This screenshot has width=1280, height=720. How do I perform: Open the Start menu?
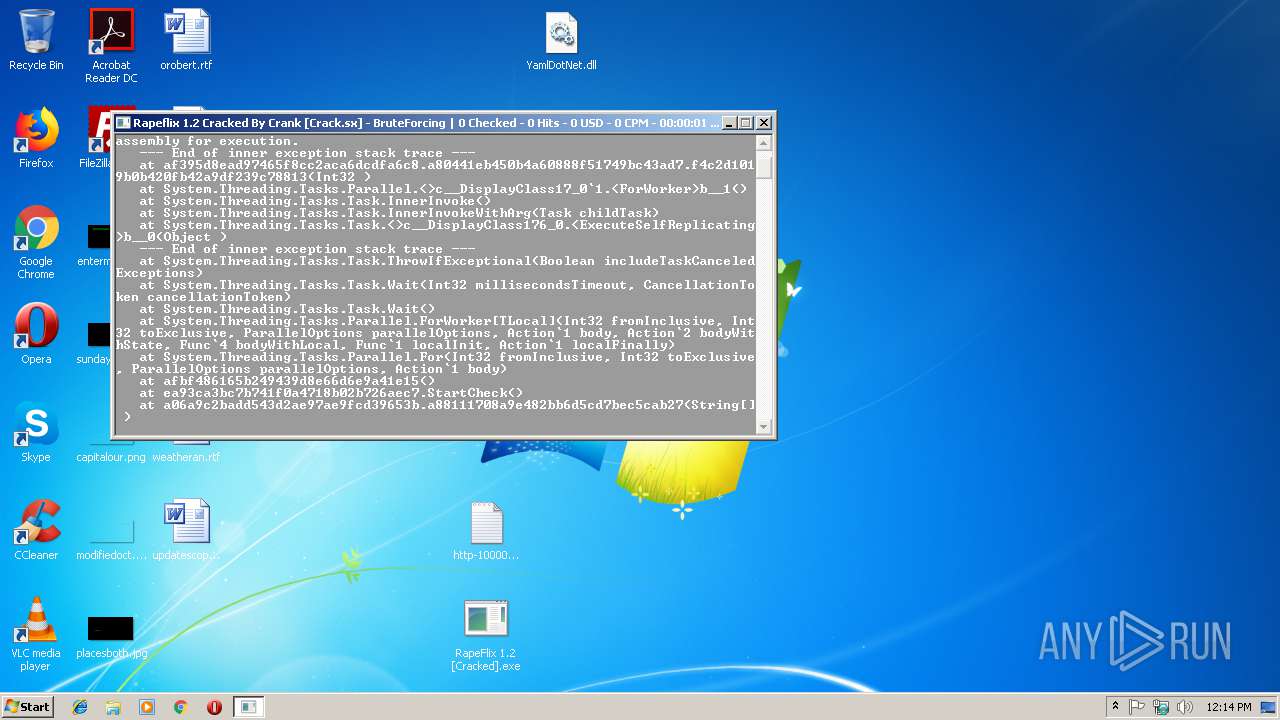point(28,707)
